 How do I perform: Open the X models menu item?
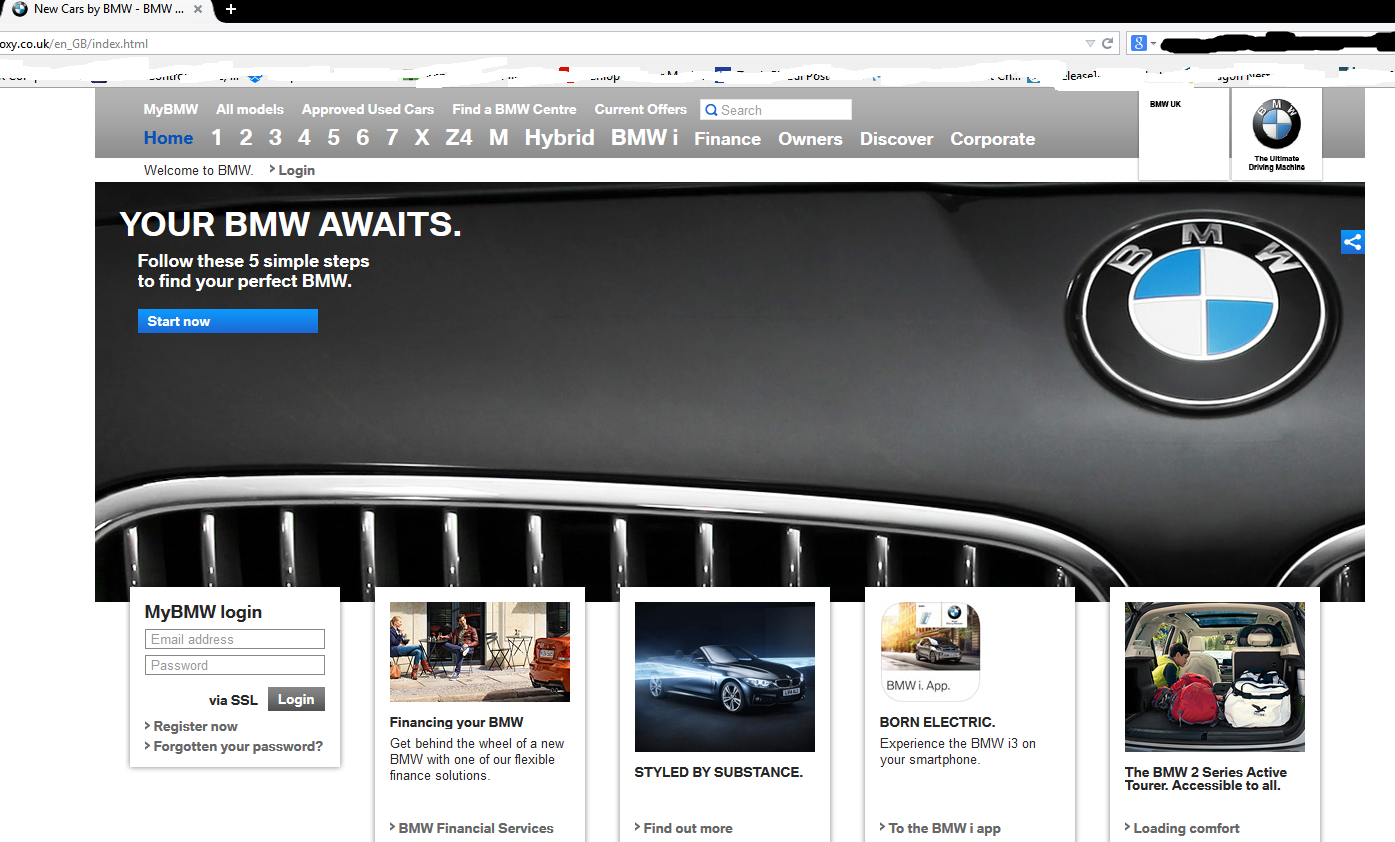click(x=422, y=138)
